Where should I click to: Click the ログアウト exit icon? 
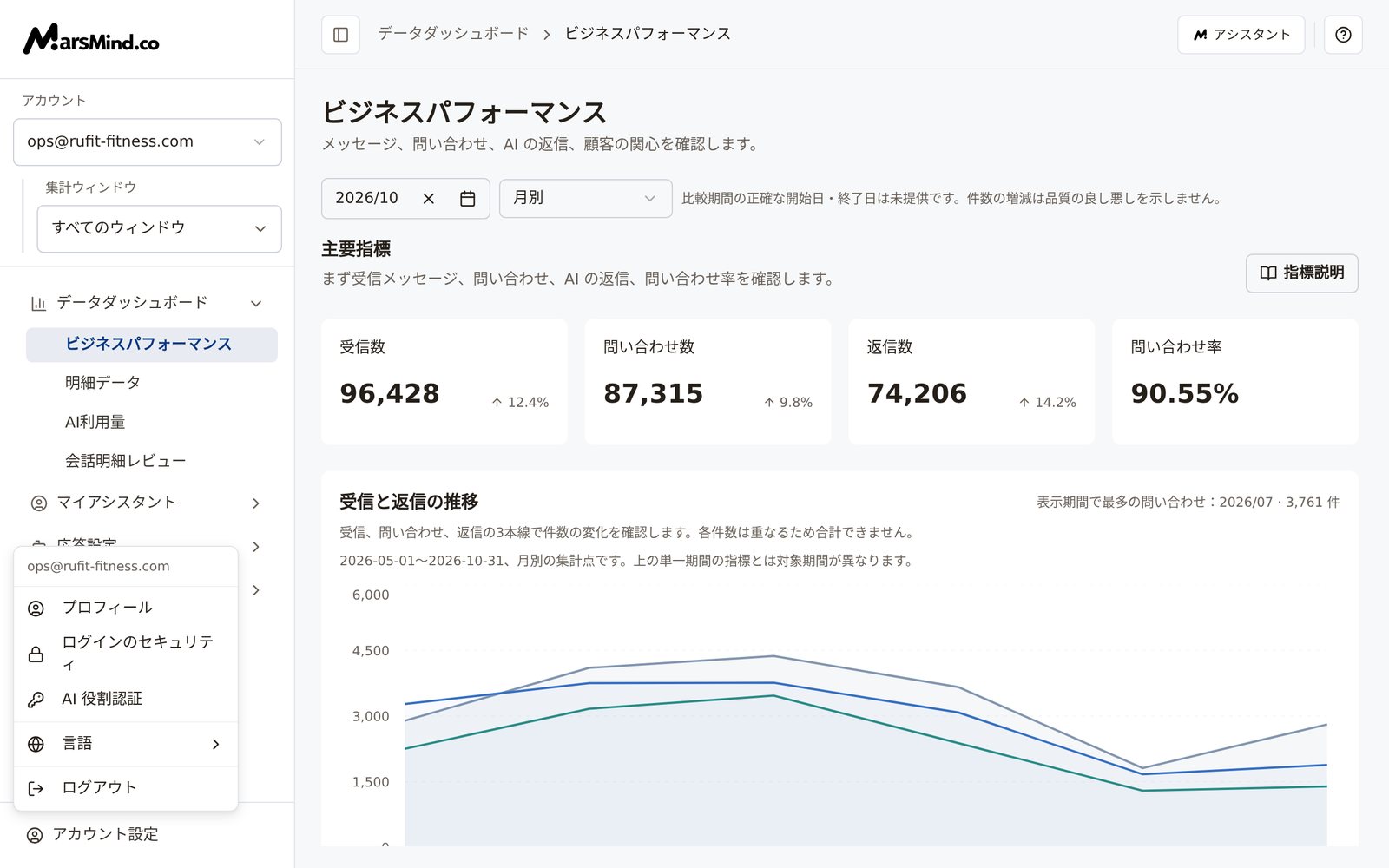(36, 788)
